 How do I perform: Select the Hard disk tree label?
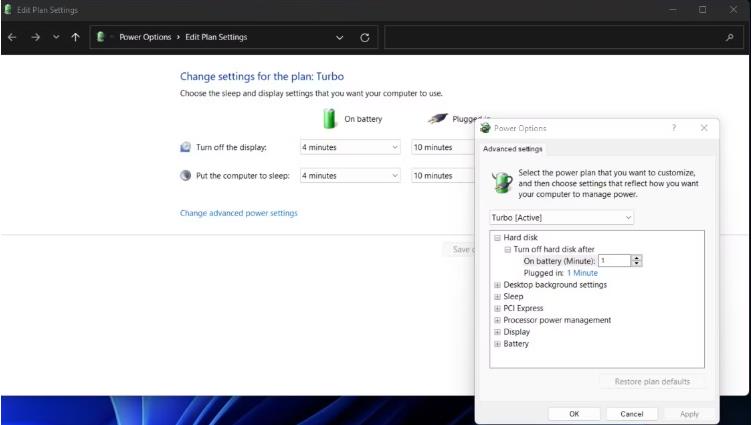pos(521,238)
